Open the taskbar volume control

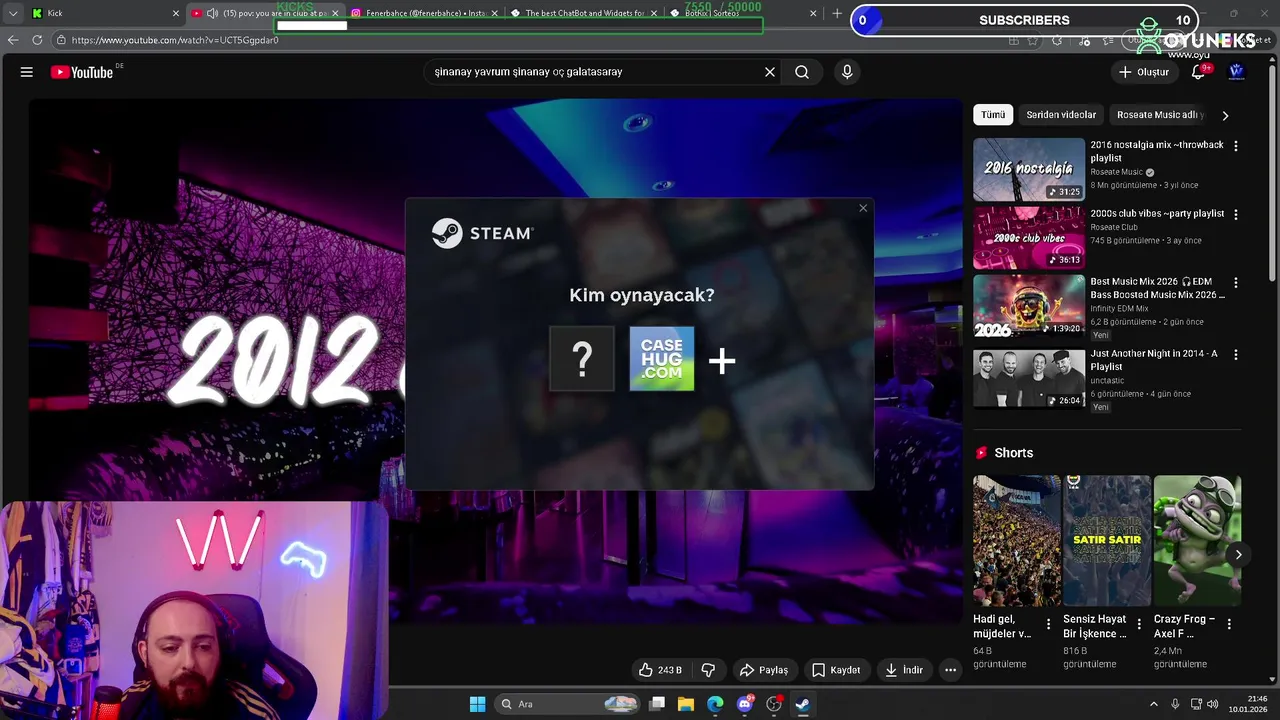(1213, 704)
